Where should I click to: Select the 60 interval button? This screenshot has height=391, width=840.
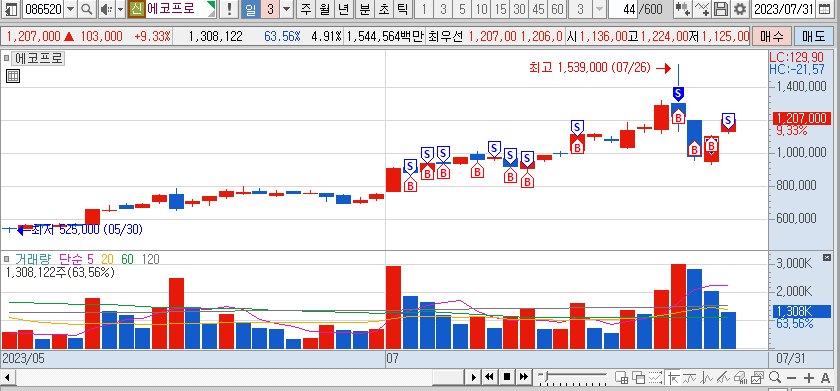557,9
